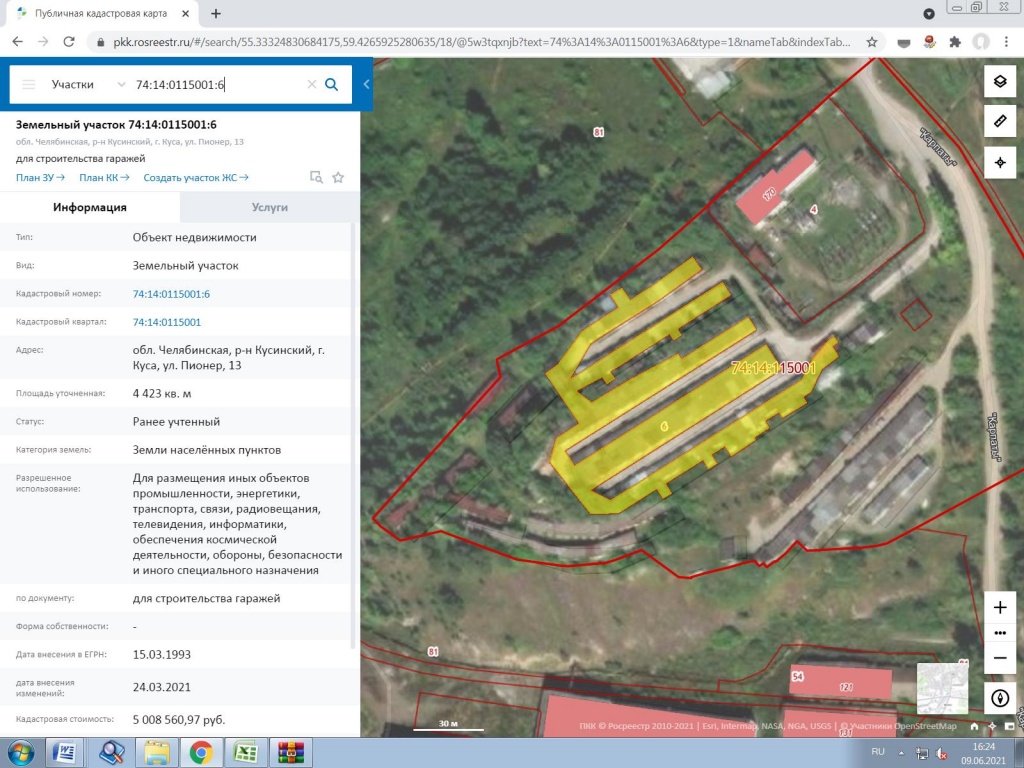
Task: Open the hamburger menu in search bar
Action: pyautogui.click(x=29, y=84)
